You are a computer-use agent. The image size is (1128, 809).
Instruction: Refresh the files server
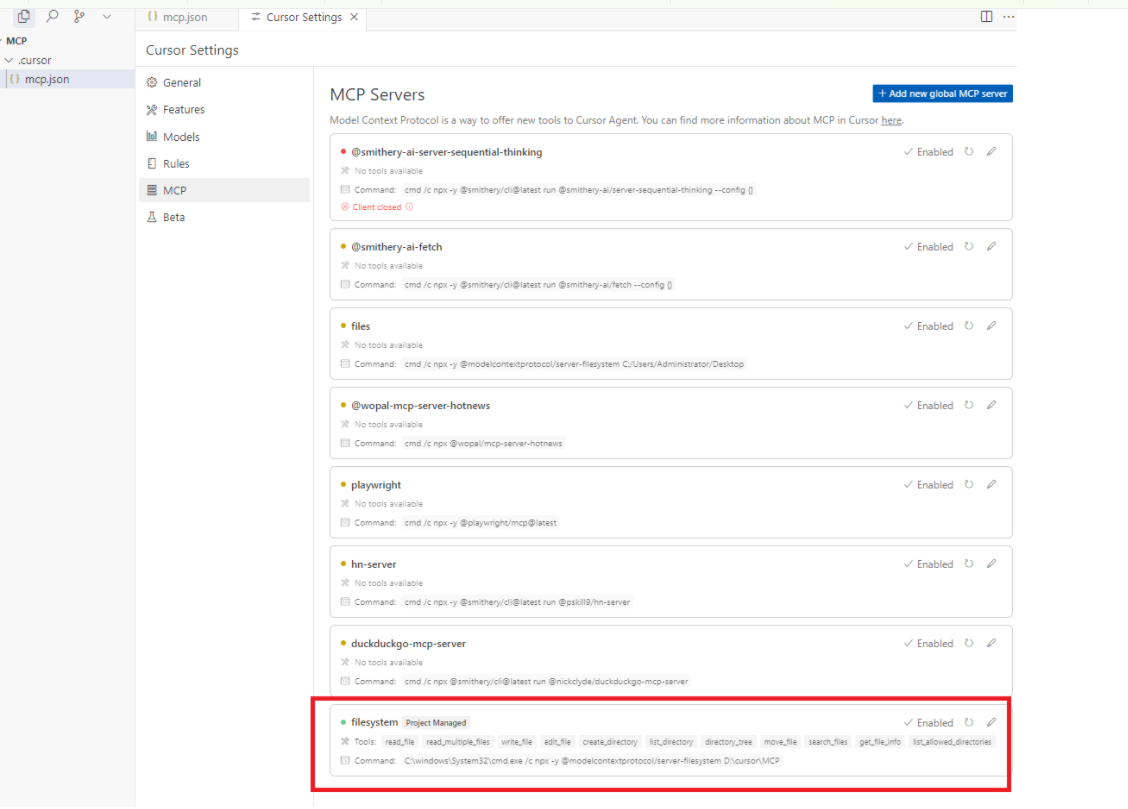click(x=969, y=326)
